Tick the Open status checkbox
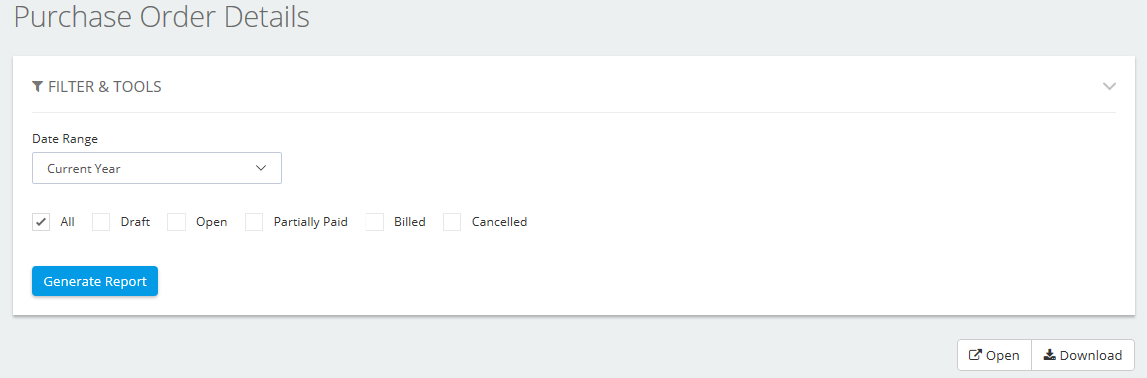The height and width of the screenshot is (378, 1147). pos(176,222)
